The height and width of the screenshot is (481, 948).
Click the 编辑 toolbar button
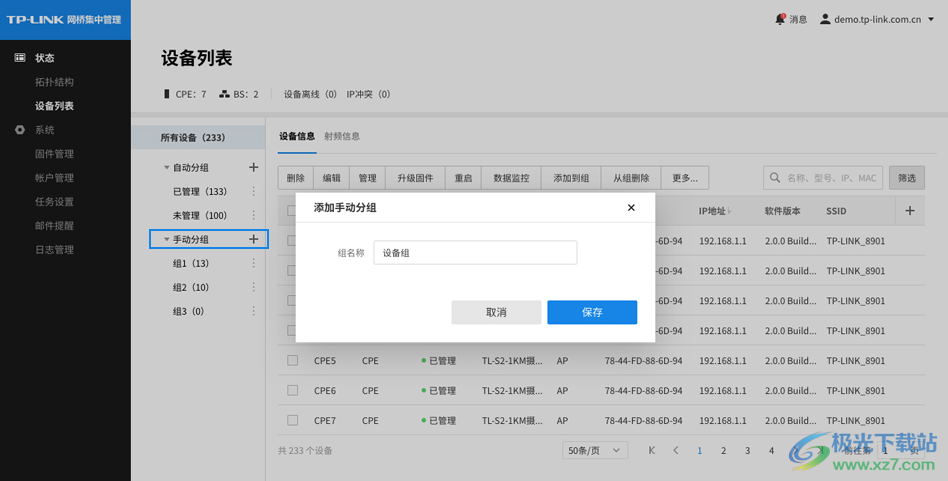(331, 178)
